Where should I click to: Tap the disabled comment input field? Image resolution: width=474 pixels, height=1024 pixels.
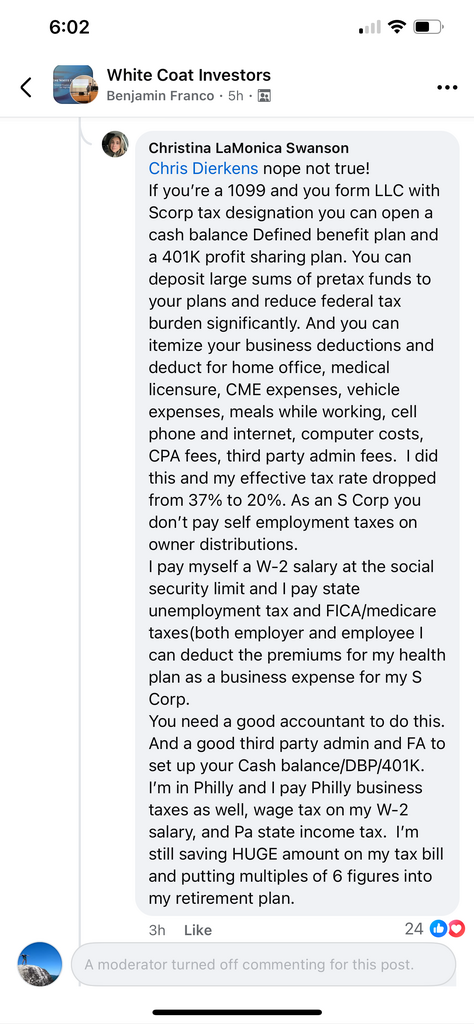click(x=263, y=964)
